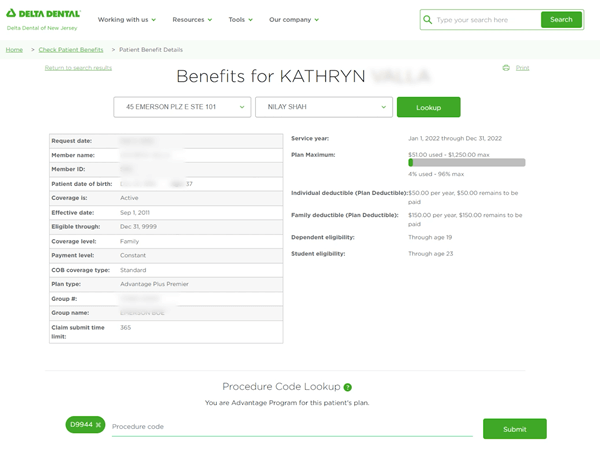
Task: Click the 'Benefits for KATHRYN' heading
Action: (x=271, y=76)
